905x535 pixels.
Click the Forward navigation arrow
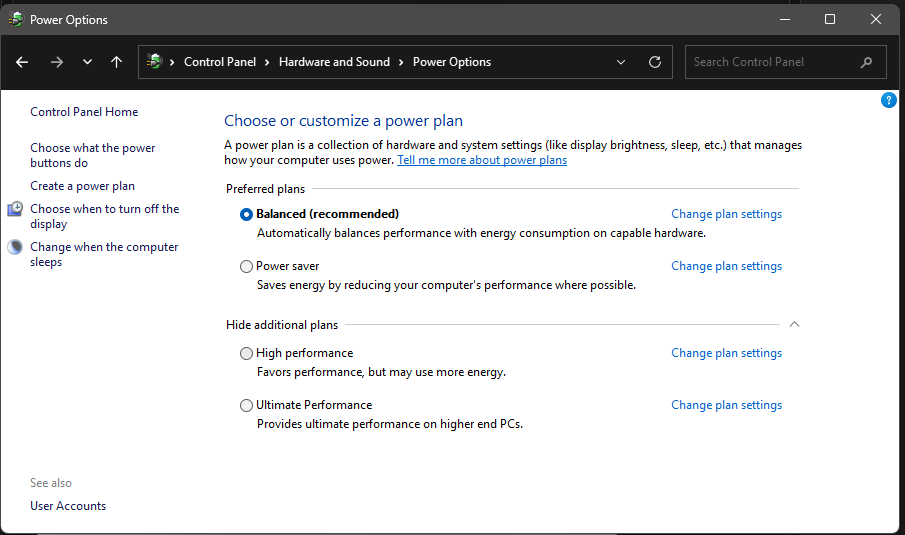[x=56, y=62]
